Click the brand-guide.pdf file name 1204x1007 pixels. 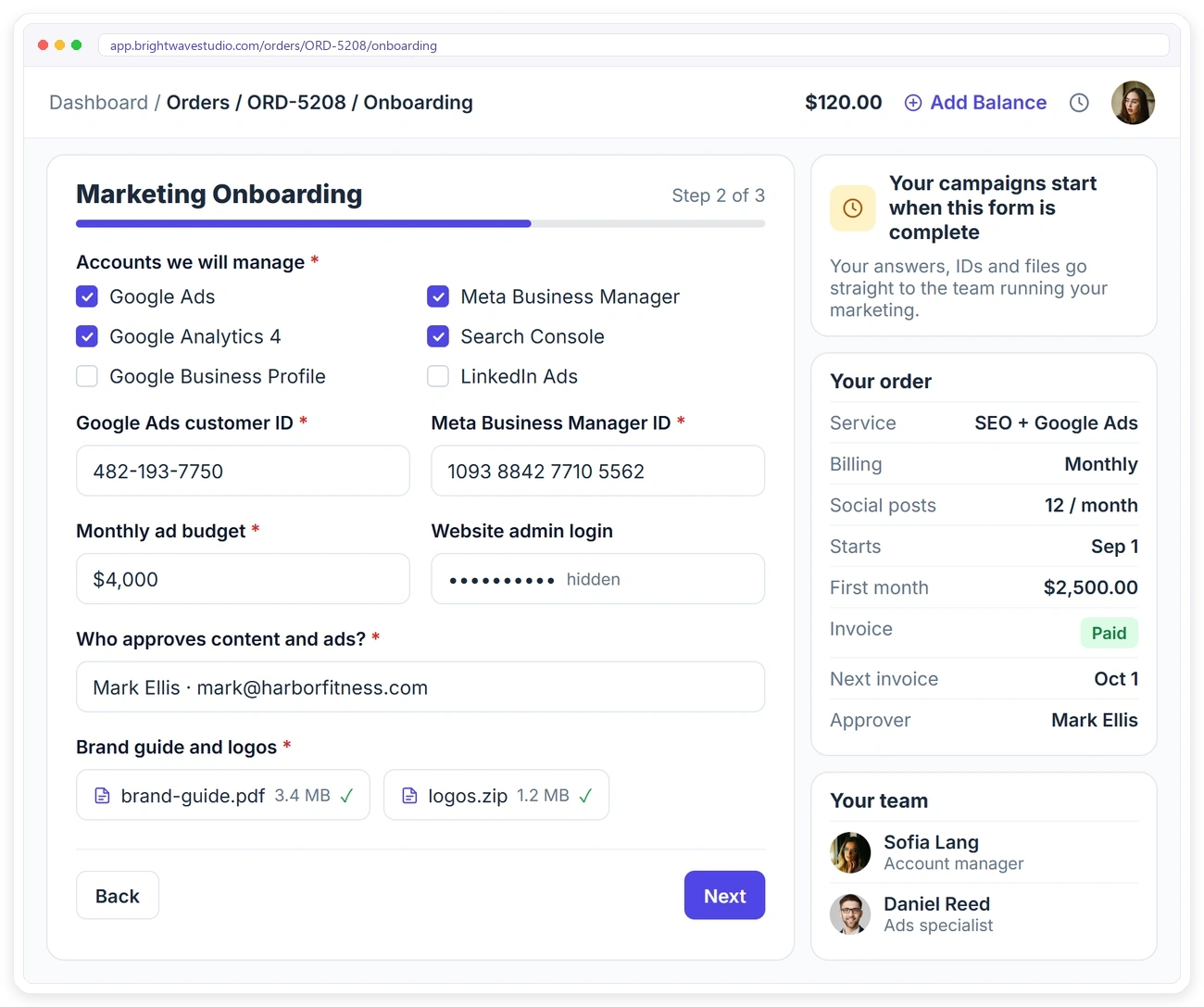tap(193, 796)
